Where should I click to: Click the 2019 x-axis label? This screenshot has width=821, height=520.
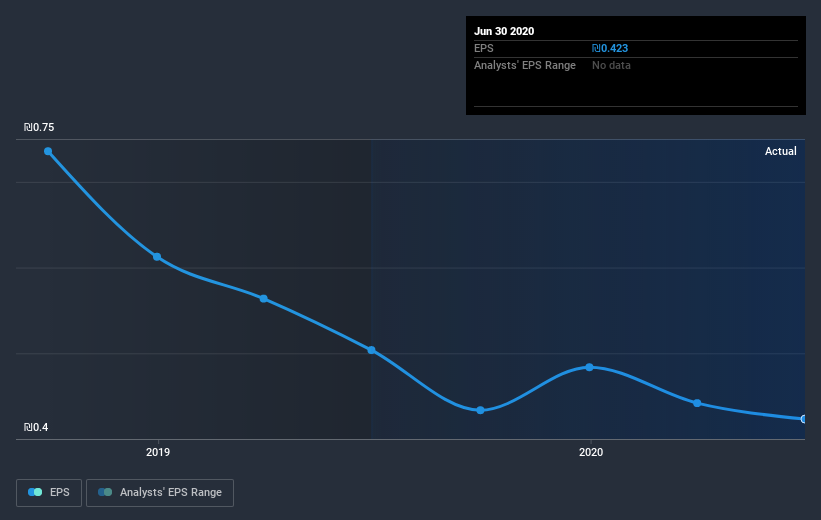click(x=158, y=452)
